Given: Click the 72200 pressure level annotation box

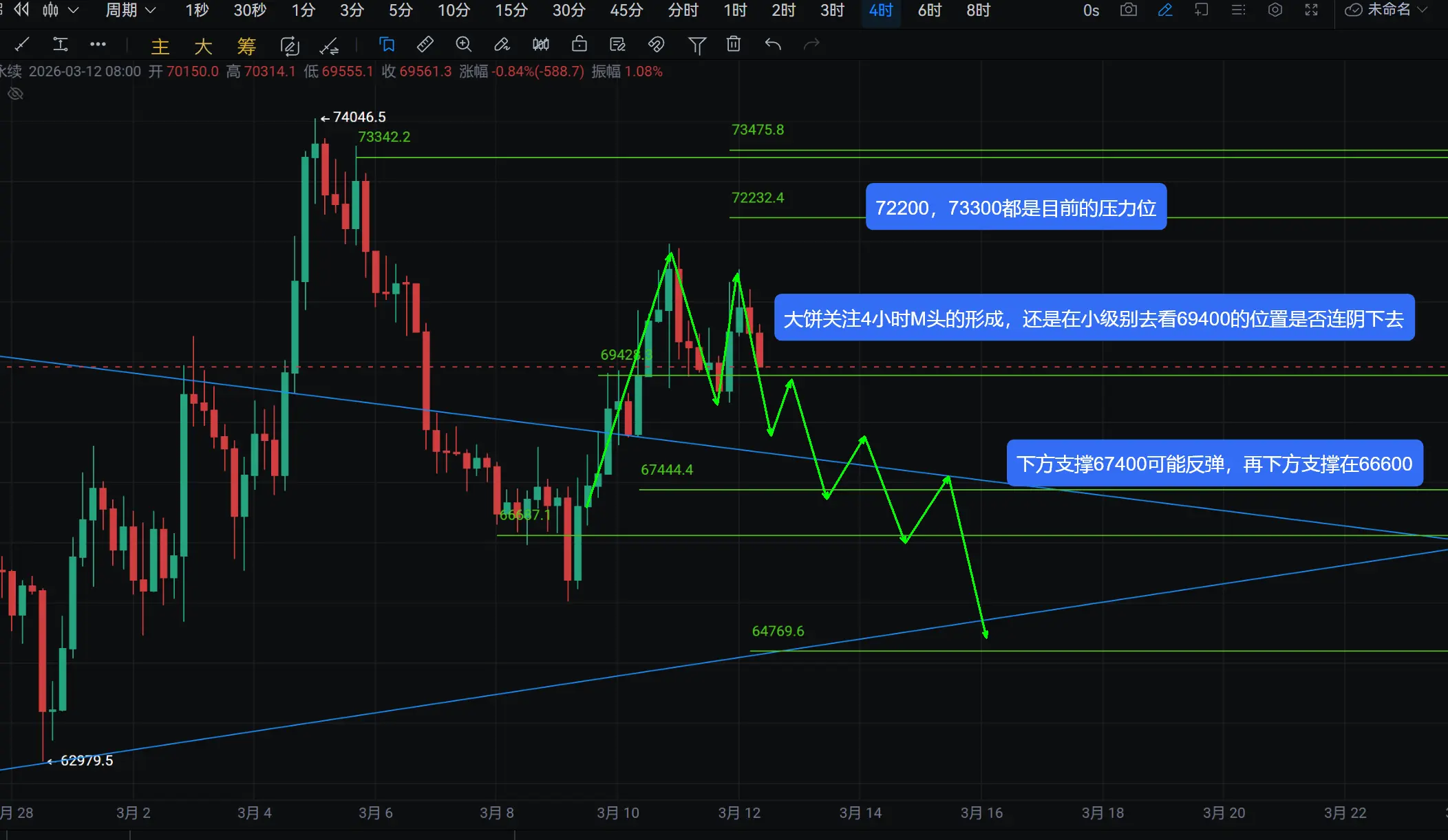Looking at the screenshot, I should click(1015, 207).
